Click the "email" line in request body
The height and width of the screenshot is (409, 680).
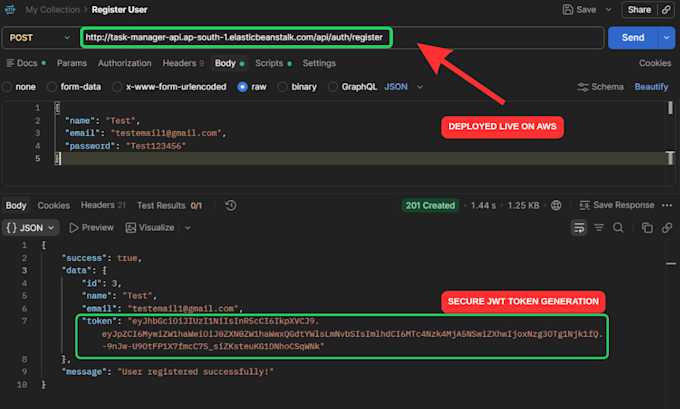click(x=145, y=133)
